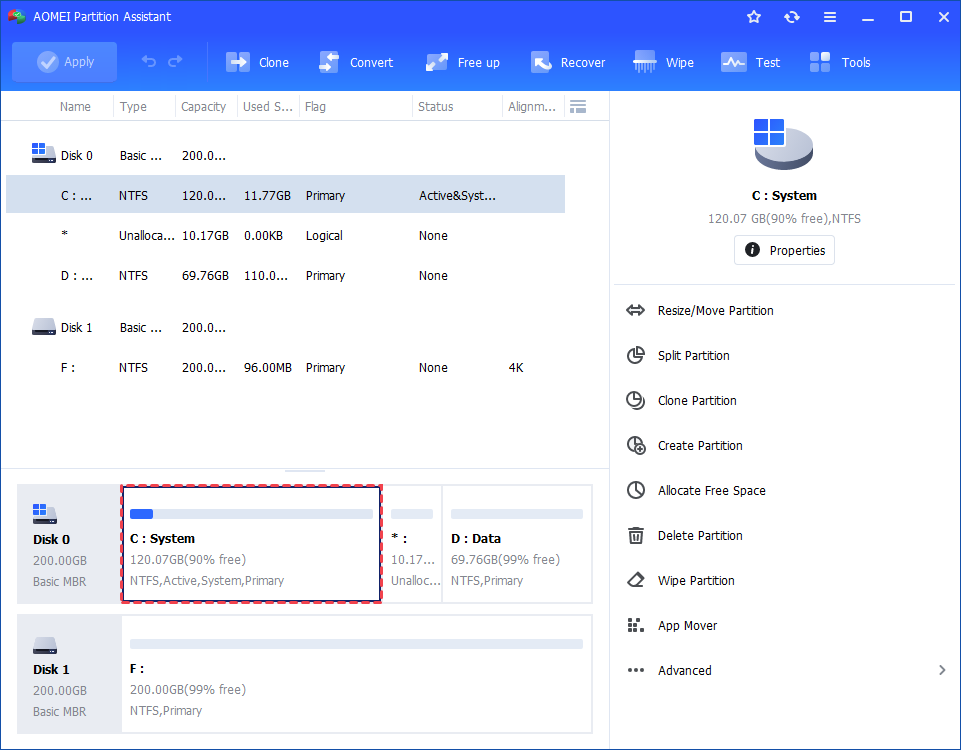Click the C: System usage bar
Screen dimensions: 961x750
tap(251, 514)
